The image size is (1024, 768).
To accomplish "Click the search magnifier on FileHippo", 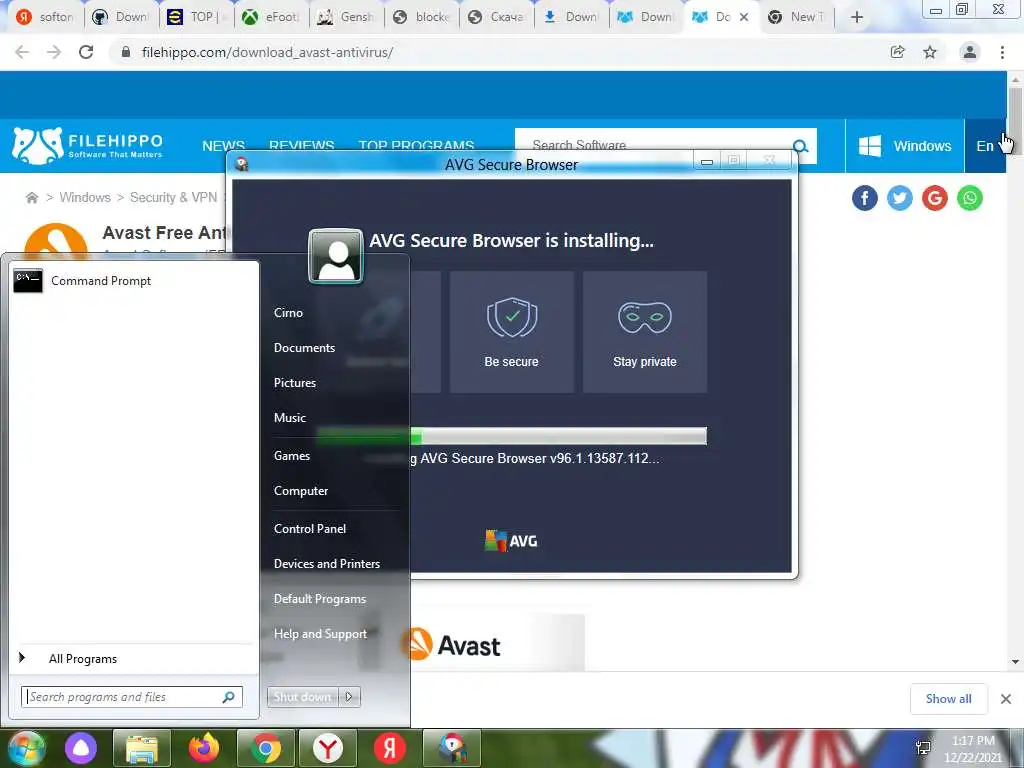I will click(x=801, y=146).
